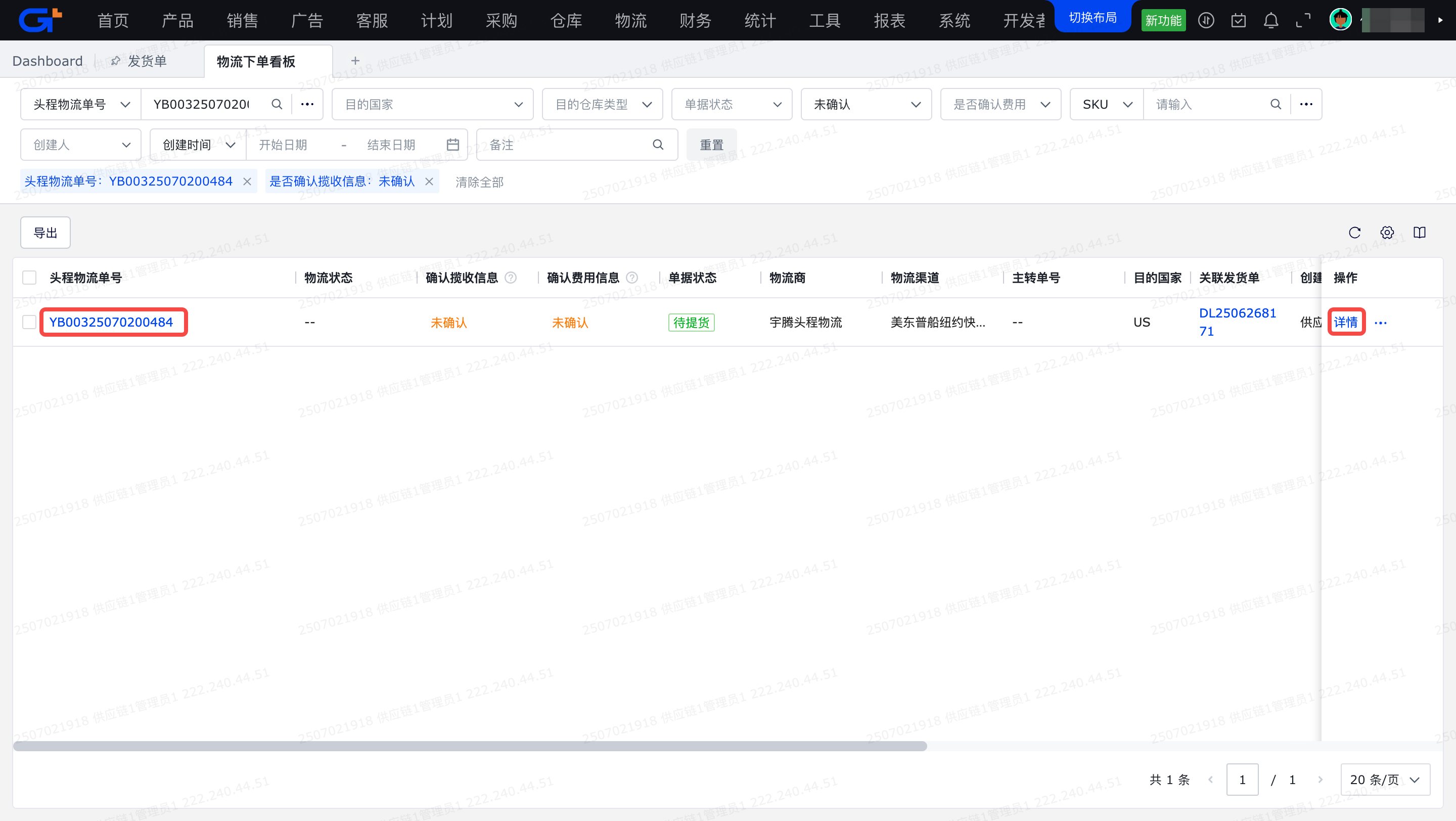Open the timer icon in top bar
This screenshot has height=821, width=1456.
[1206, 20]
